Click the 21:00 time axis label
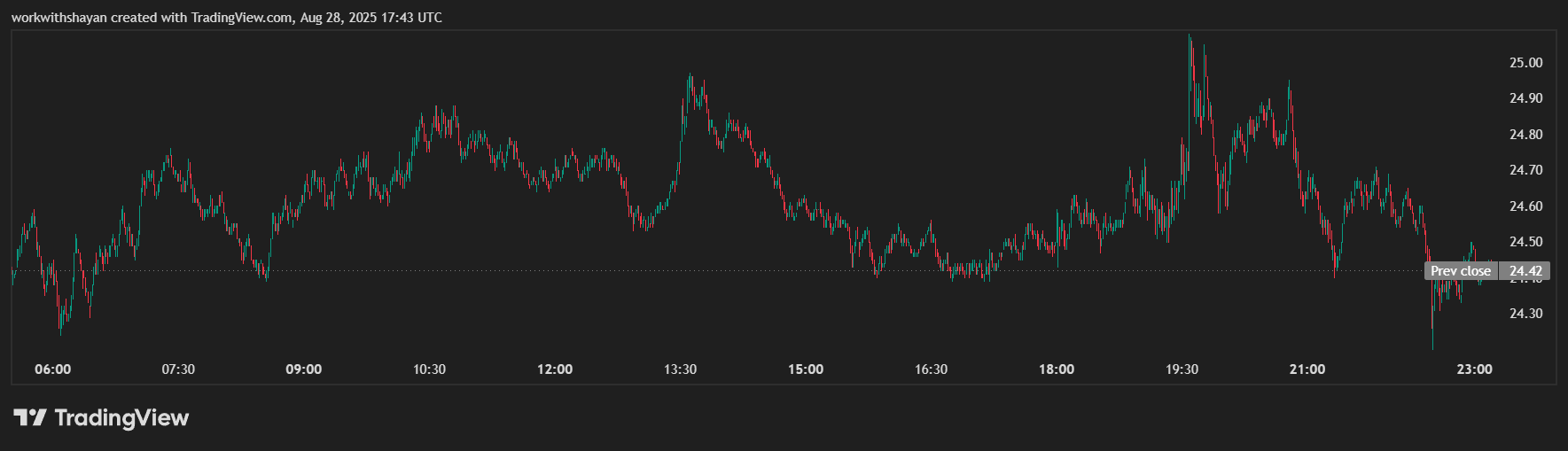 (x=1307, y=369)
